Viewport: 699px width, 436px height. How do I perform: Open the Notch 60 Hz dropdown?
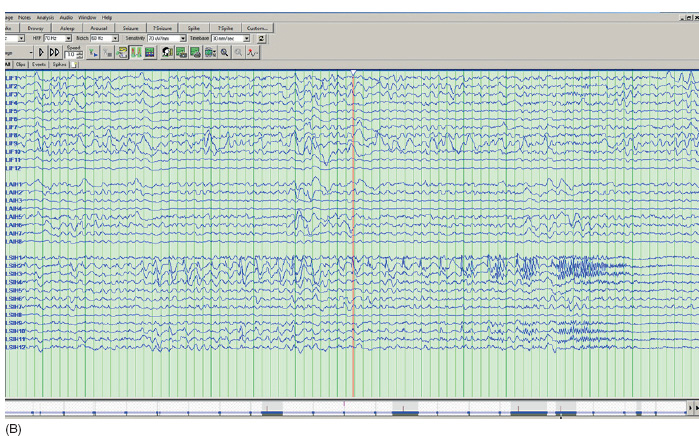(x=115, y=38)
